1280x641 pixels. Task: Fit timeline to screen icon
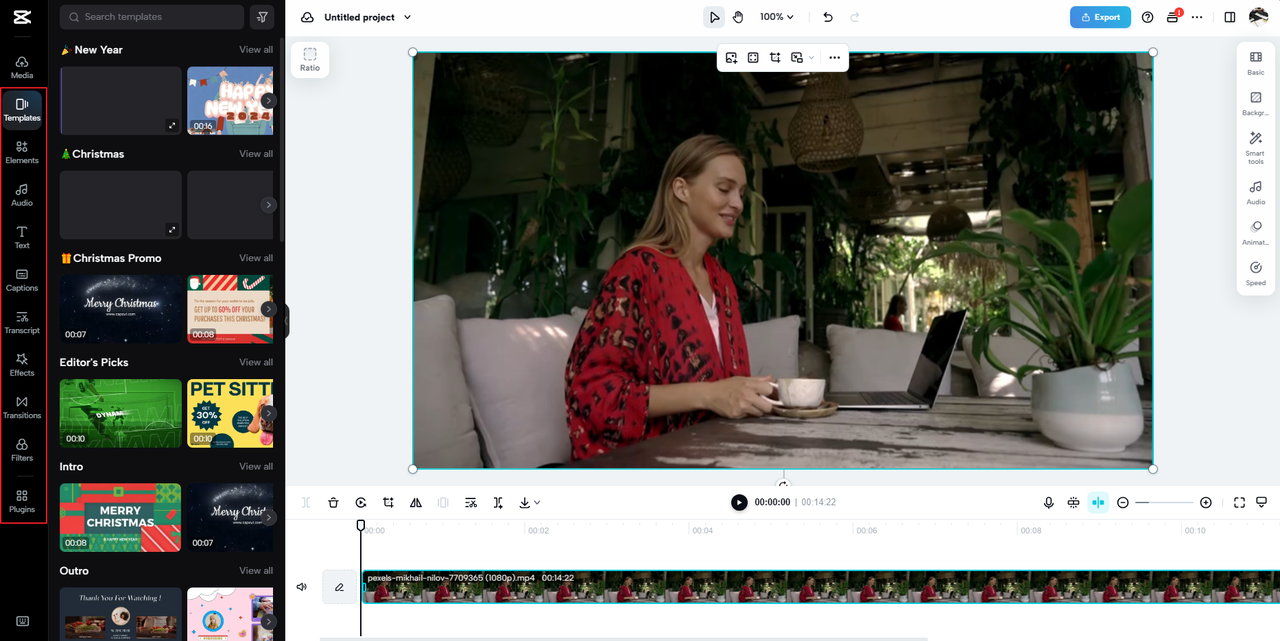point(1239,503)
